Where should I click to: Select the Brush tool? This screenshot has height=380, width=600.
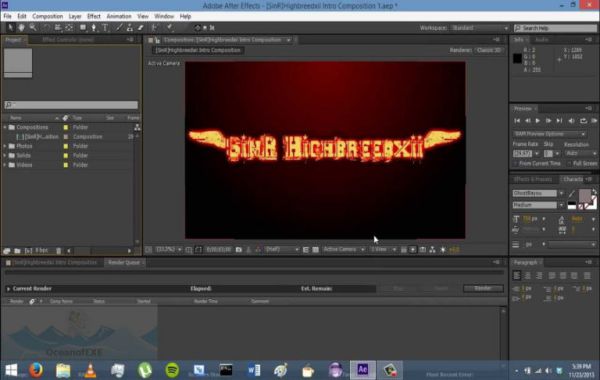tap(119, 28)
